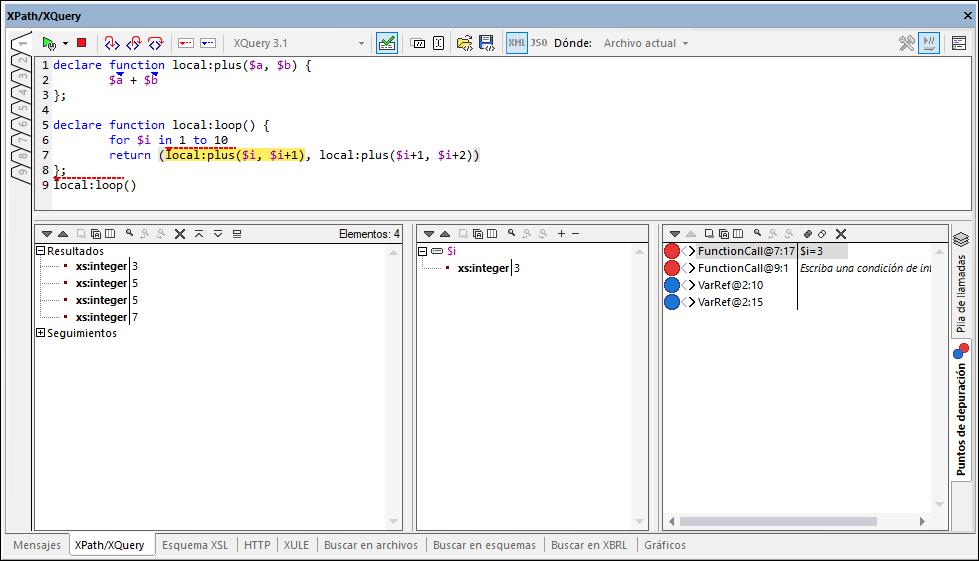
Task: Click the save XQuery file icon
Action: click(x=487, y=43)
